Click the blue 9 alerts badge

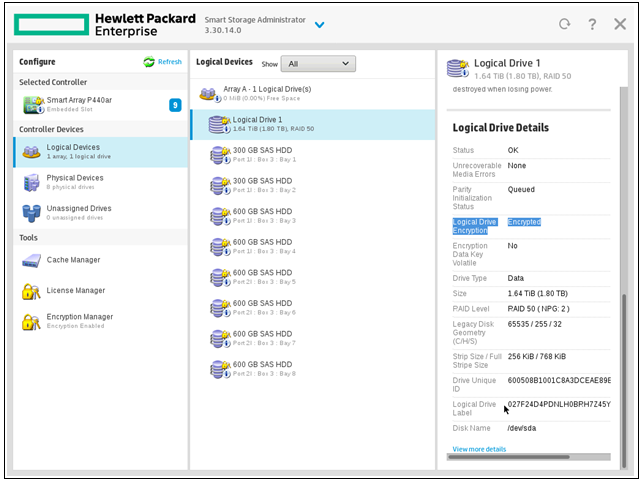[x=175, y=105]
